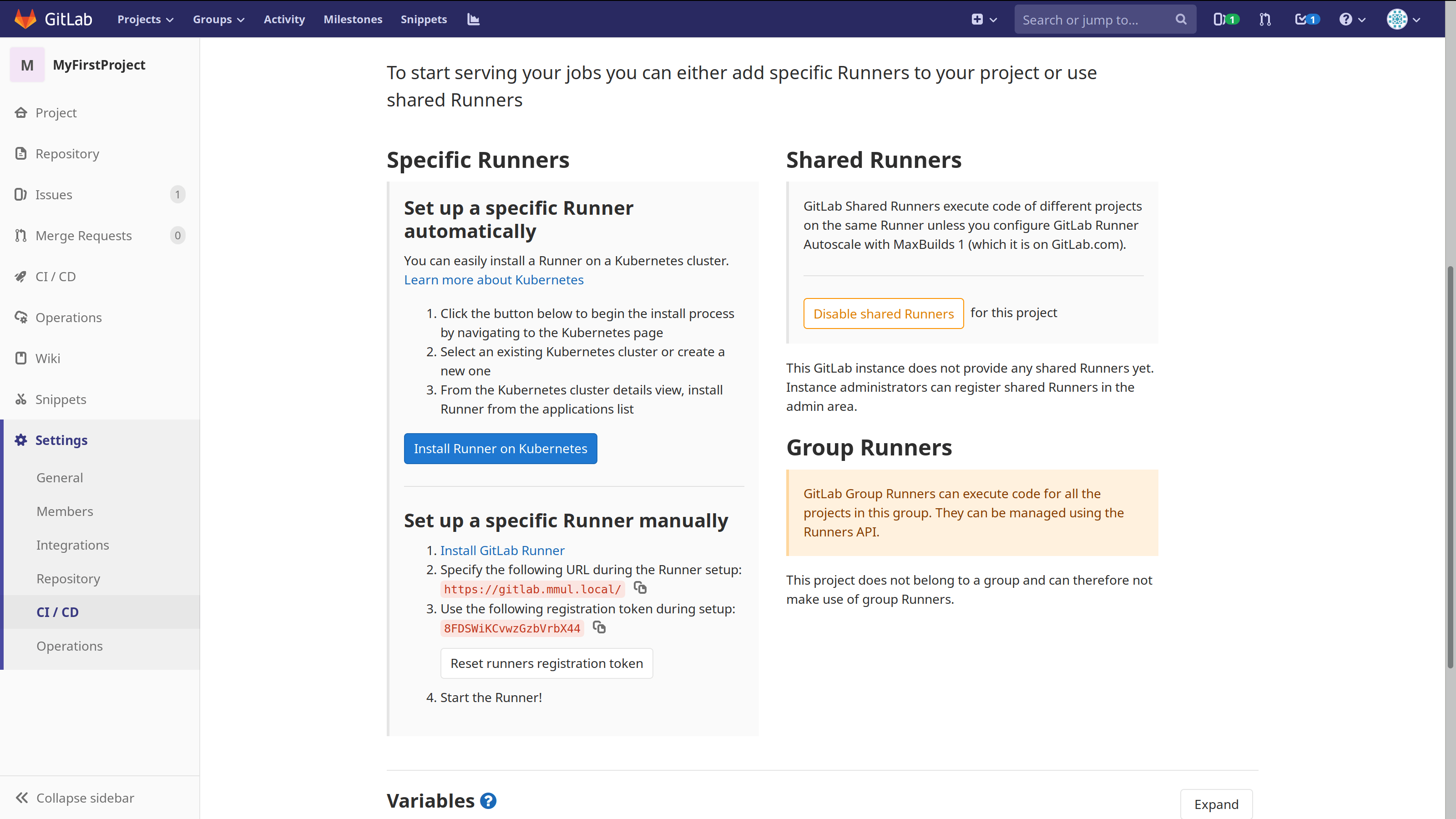Click copy icon next to registration token
Image resolution: width=1456 pixels, height=819 pixels.
pos(599,627)
